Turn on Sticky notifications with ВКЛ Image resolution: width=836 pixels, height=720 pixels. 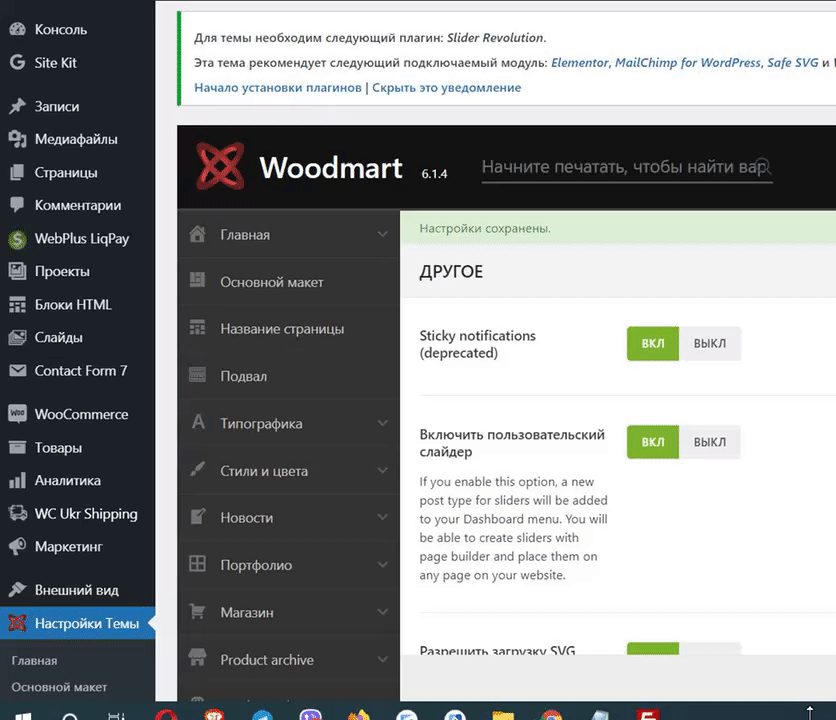(x=653, y=343)
